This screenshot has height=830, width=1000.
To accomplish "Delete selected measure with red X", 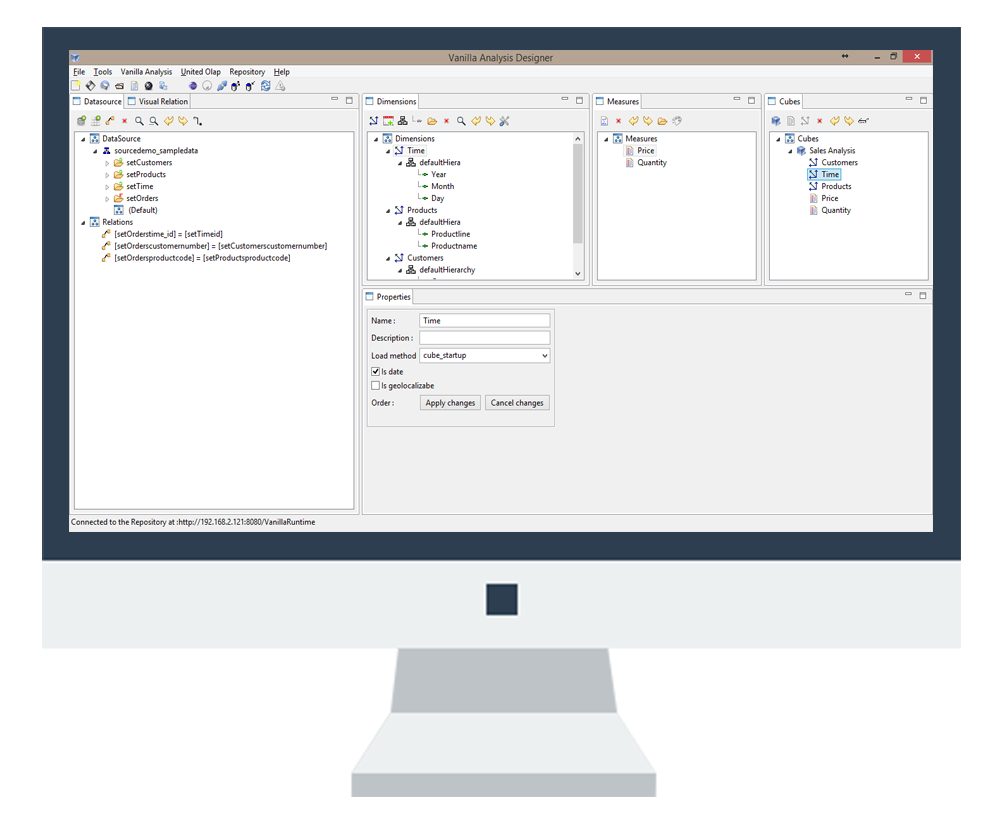I will (x=618, y=121).
